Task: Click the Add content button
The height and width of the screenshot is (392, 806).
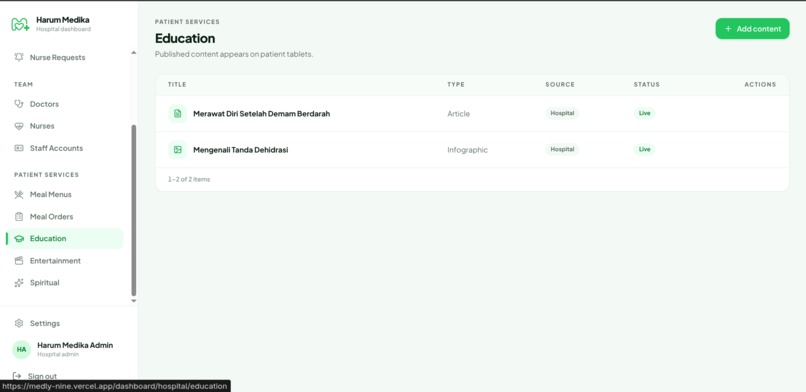Action: [x=752, y=29]
